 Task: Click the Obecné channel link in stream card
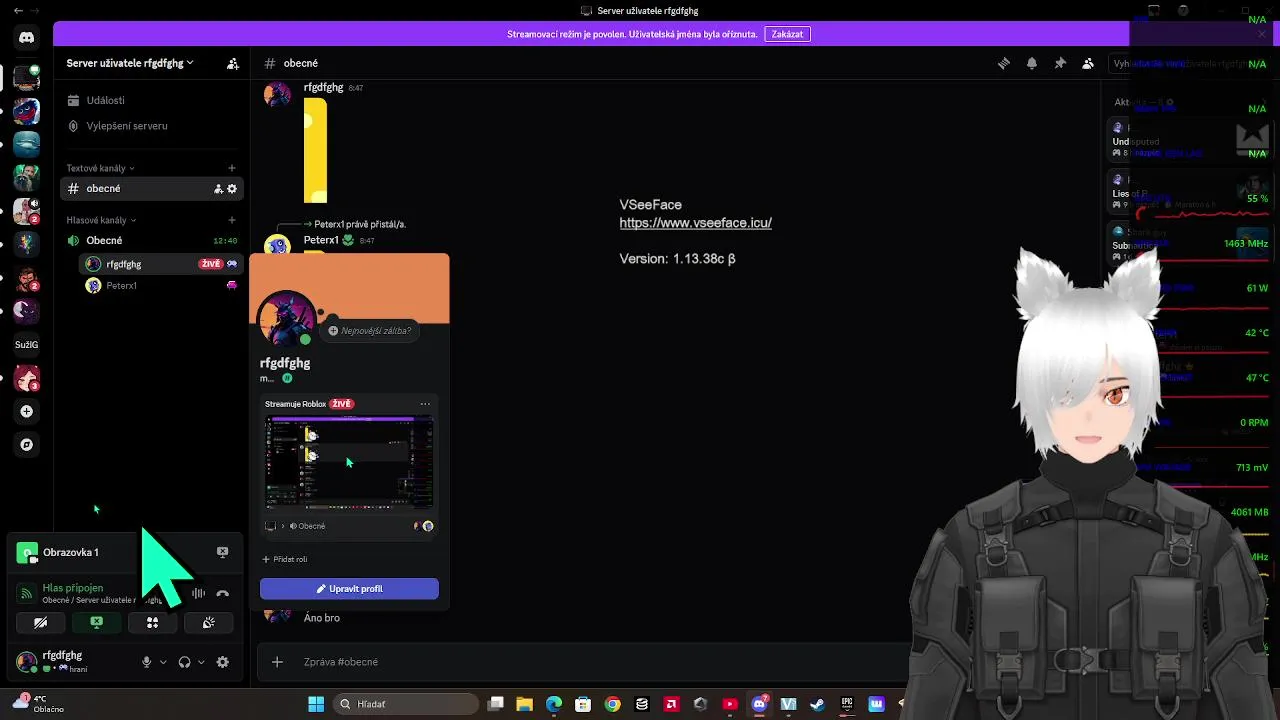click(x=307, y=526)
